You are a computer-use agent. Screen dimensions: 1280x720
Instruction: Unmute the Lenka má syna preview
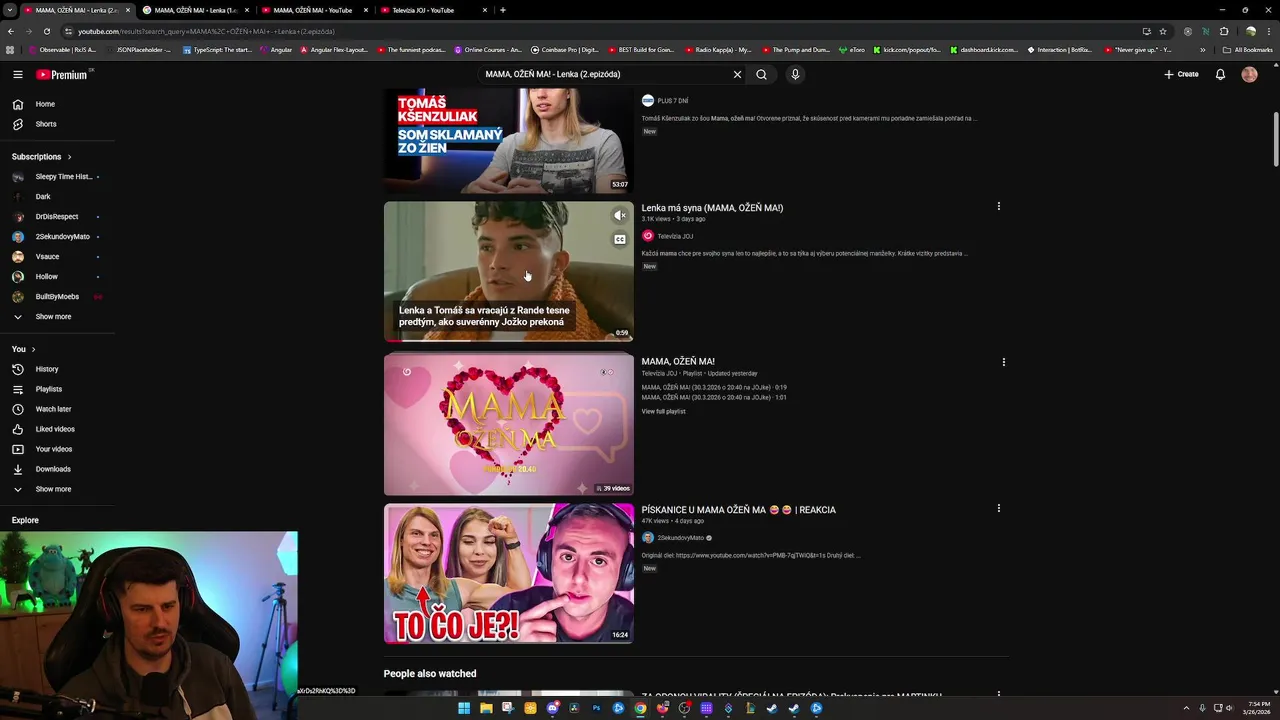[620, 215]
